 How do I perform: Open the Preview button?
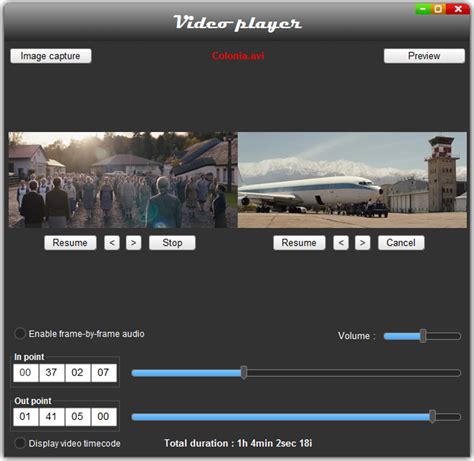(424, 56)
